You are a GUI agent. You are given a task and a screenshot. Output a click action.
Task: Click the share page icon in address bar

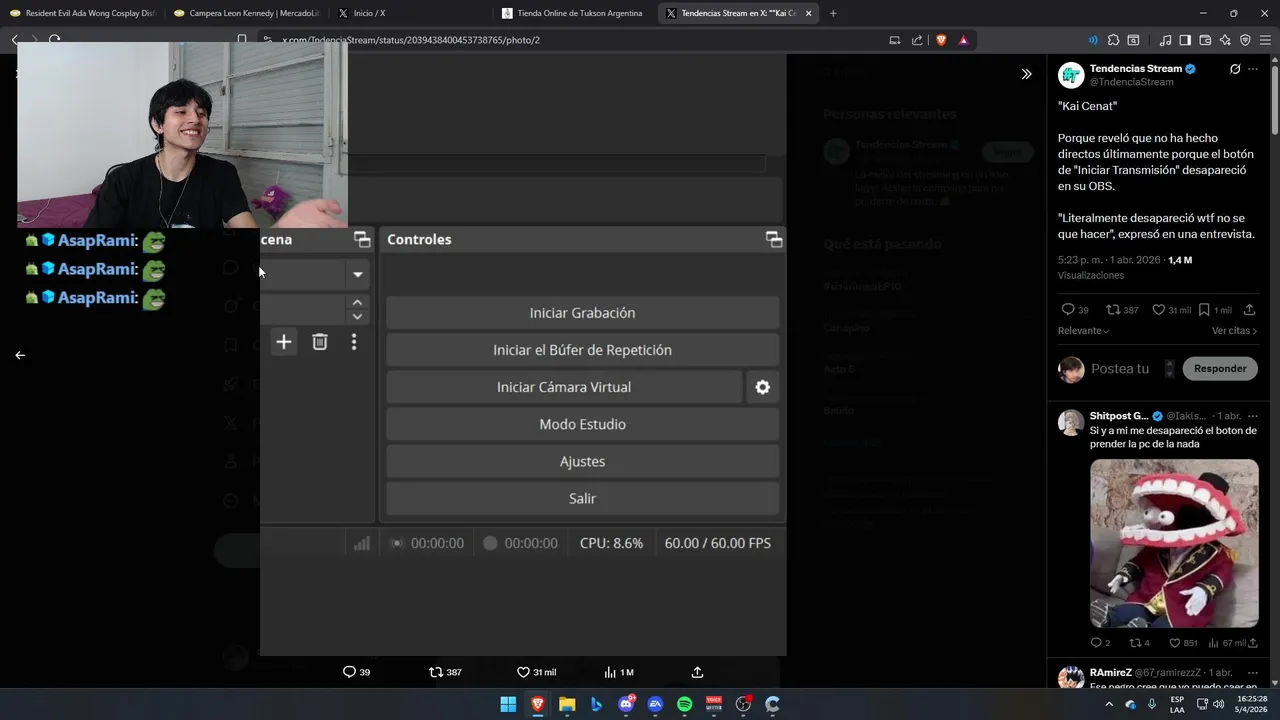click(x=917, y=40)
